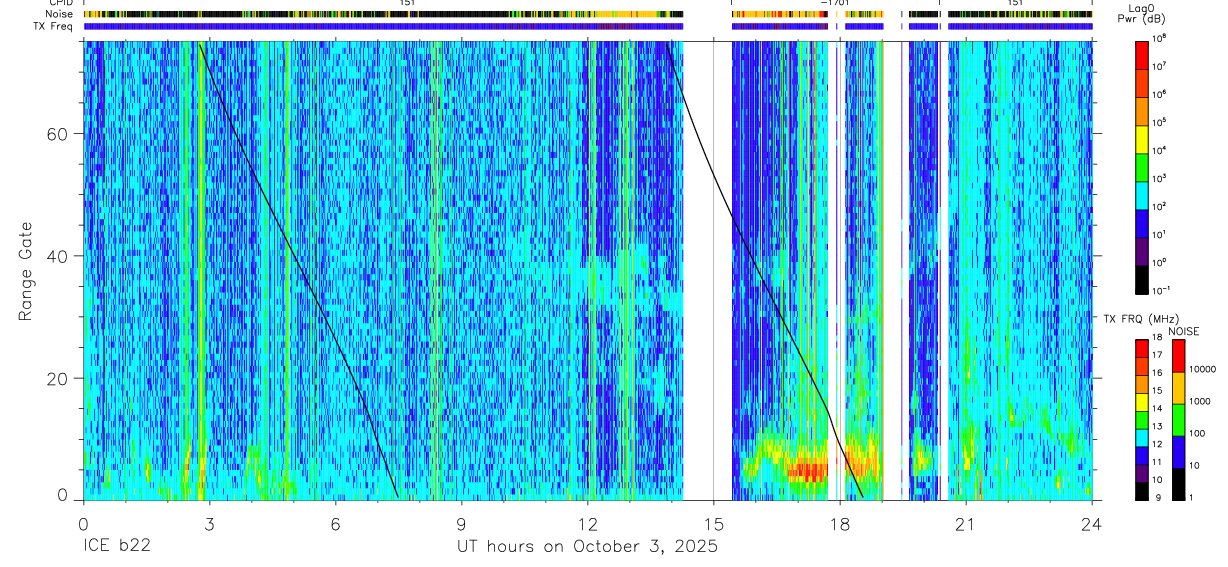This screenshot has width=1228, height=567.
Task: Click 'UT hours on October 3, 2025' axis title
Action: click(587, 547)
